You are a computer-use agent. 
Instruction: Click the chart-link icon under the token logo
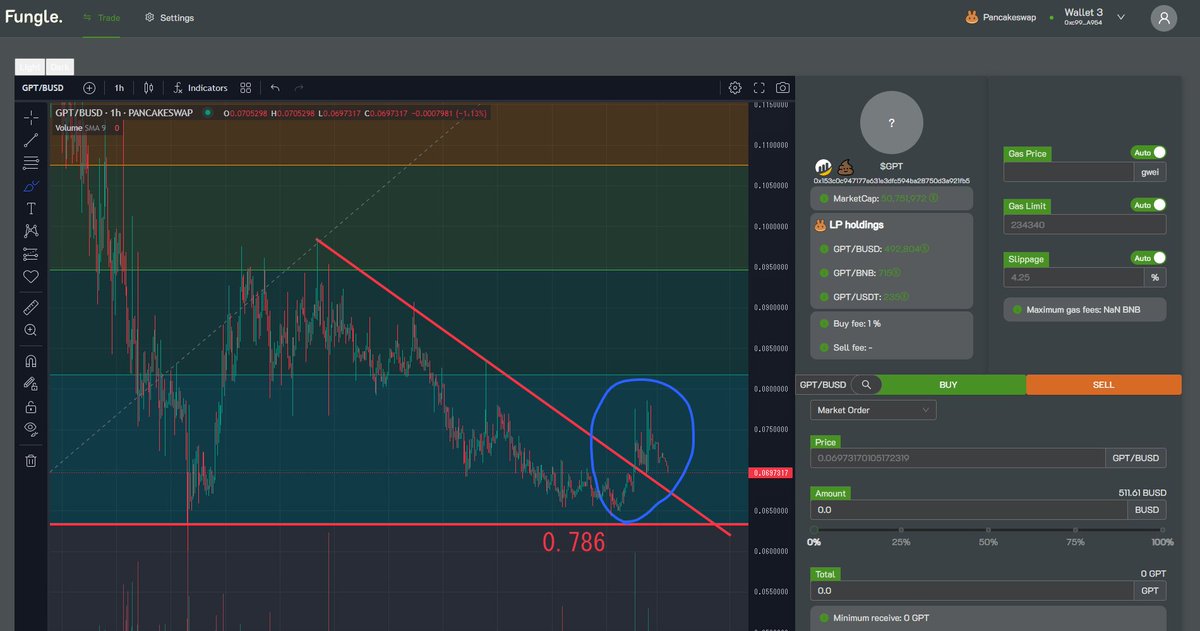[824, 167]
